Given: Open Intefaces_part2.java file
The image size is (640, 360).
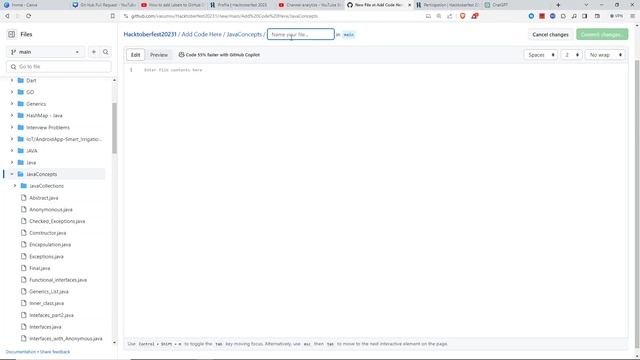Looking at the screenshot, I should pyautogui.click(x=51, y=315).
